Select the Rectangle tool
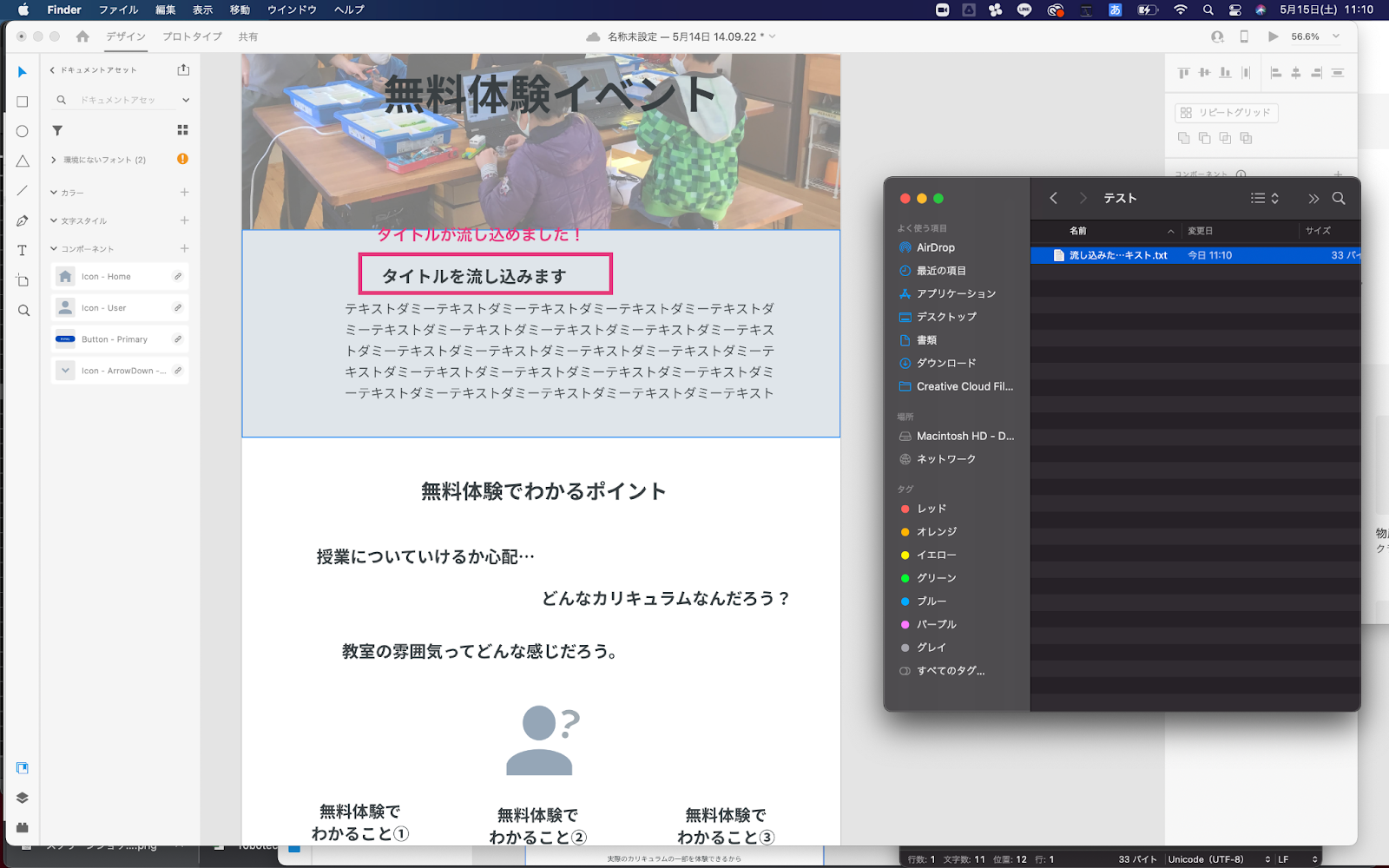 click(23, 102)
